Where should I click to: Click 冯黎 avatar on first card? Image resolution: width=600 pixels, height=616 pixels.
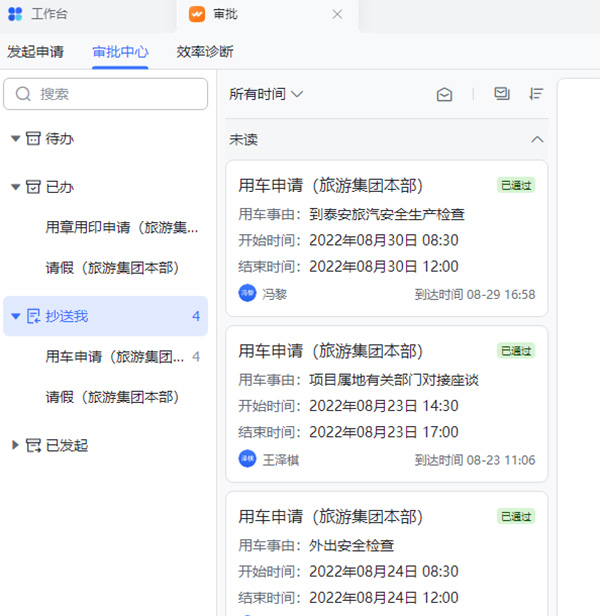[x=247, y=293]
